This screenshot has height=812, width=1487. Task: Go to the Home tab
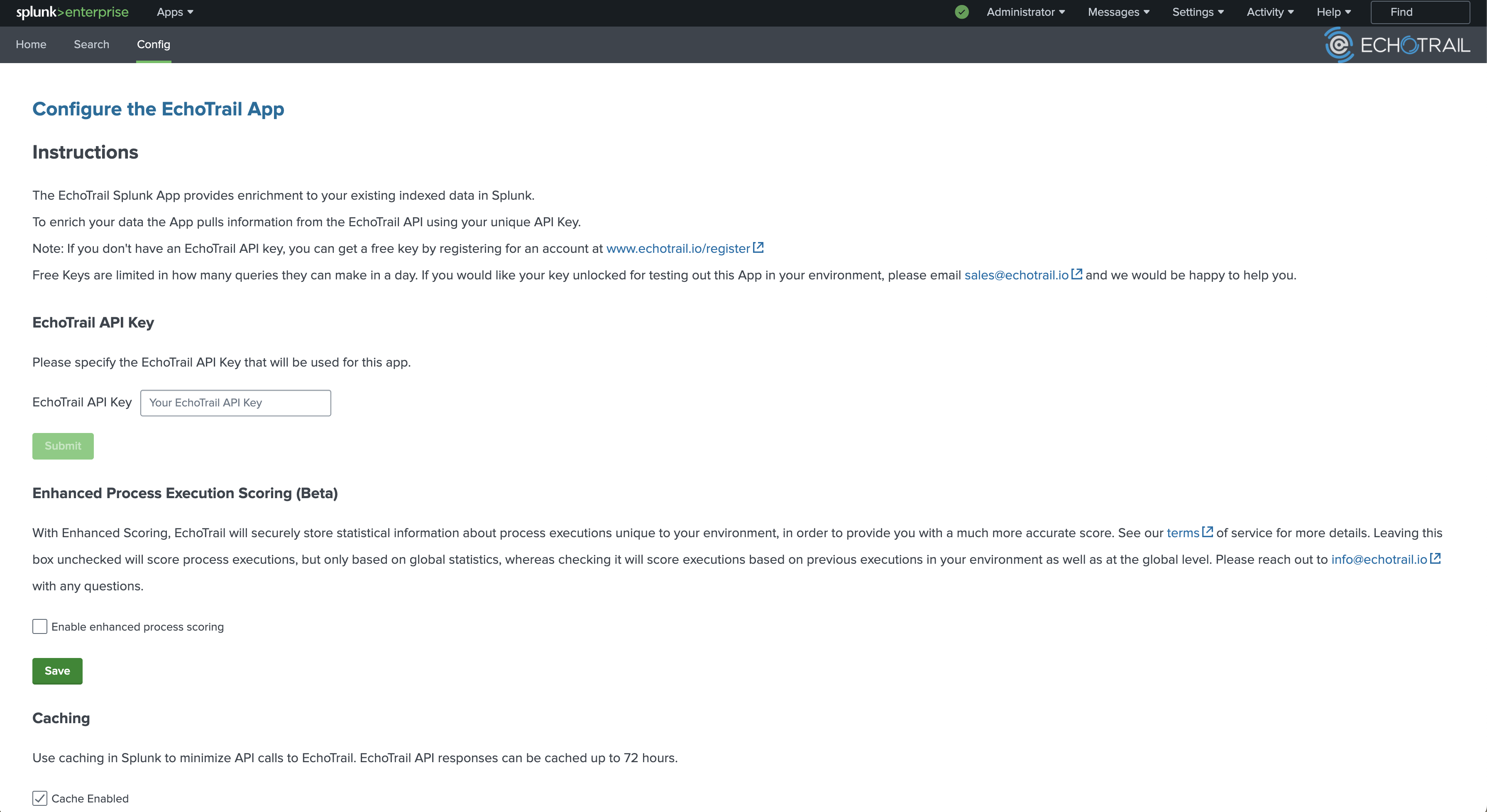pyautogui.click(x=31, y=44)
